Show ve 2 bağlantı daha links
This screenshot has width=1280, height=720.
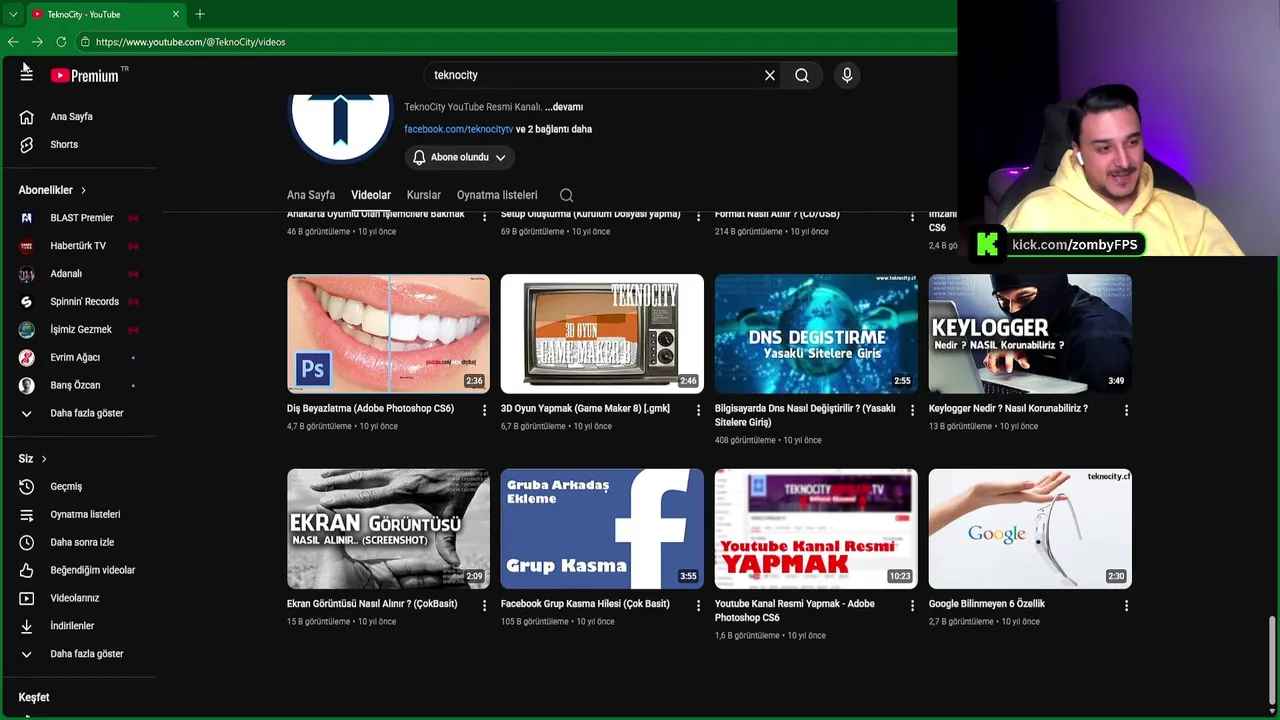point(554,129)
